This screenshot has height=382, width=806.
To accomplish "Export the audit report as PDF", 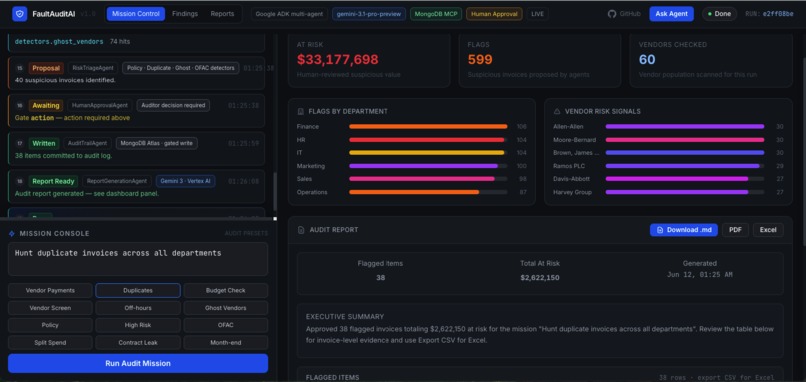I will (735, 230).
